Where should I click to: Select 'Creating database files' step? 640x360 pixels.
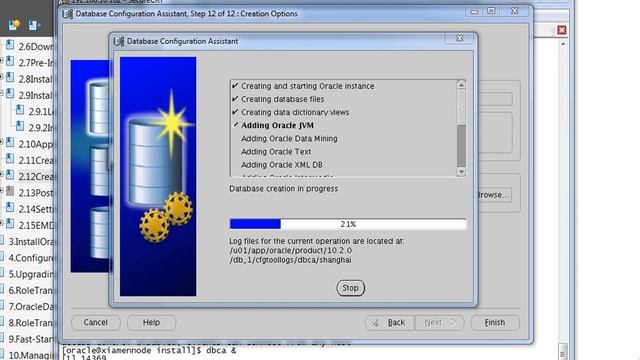point(282,99)
